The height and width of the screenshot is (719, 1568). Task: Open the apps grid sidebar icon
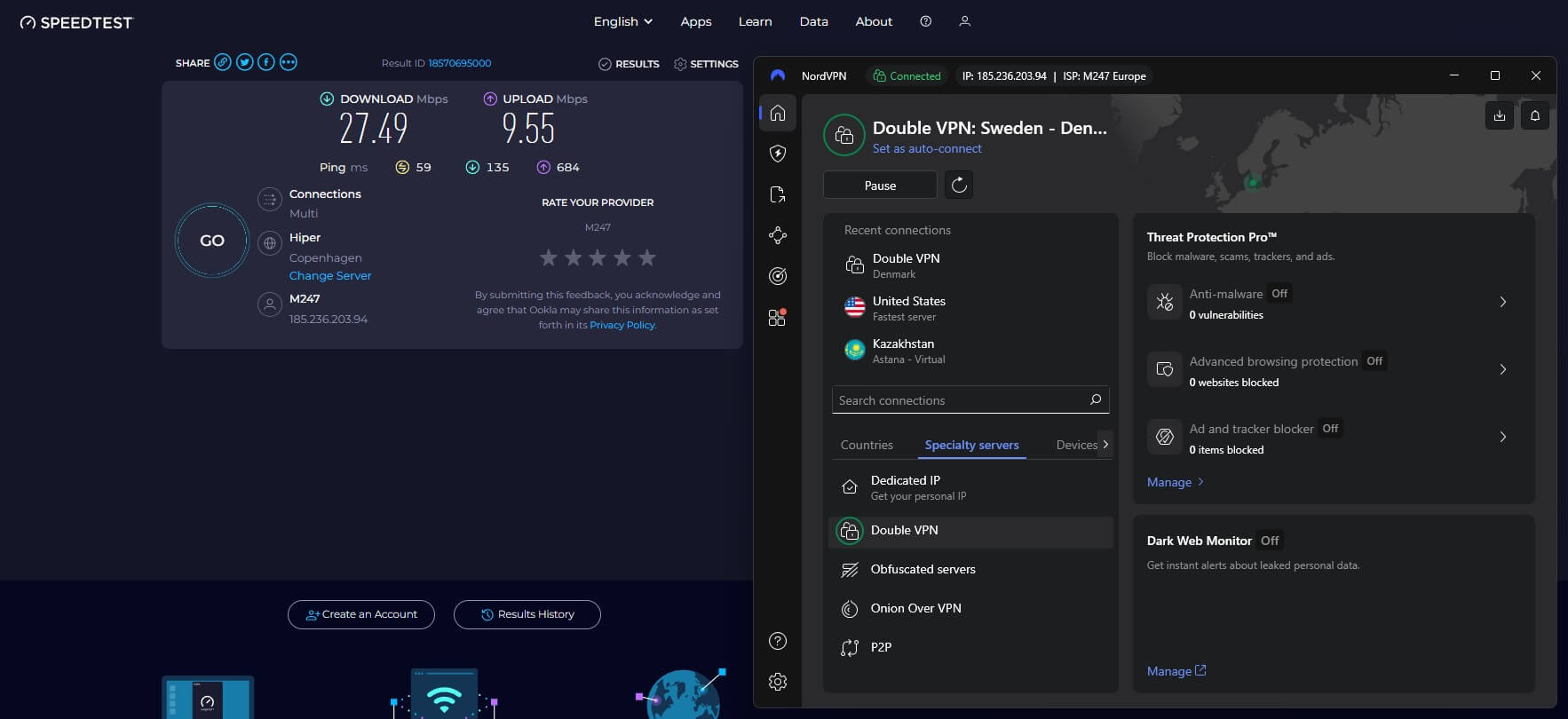(x=778, y=317)
